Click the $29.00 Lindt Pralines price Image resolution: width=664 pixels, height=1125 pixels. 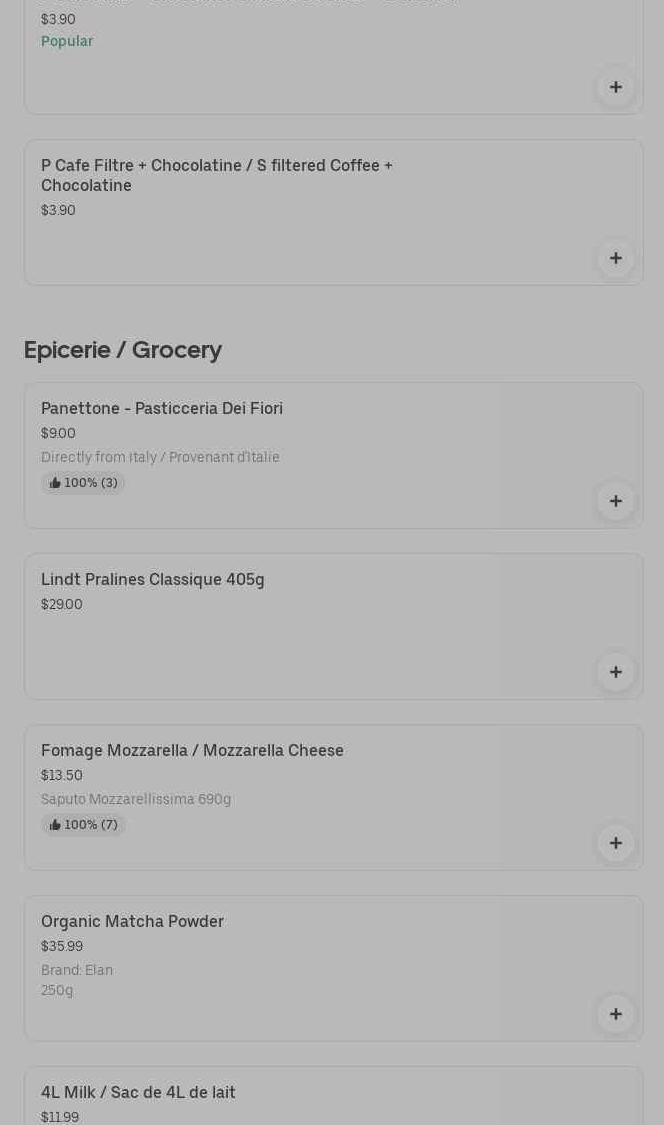pyautogui.click(x=62, y=604)
